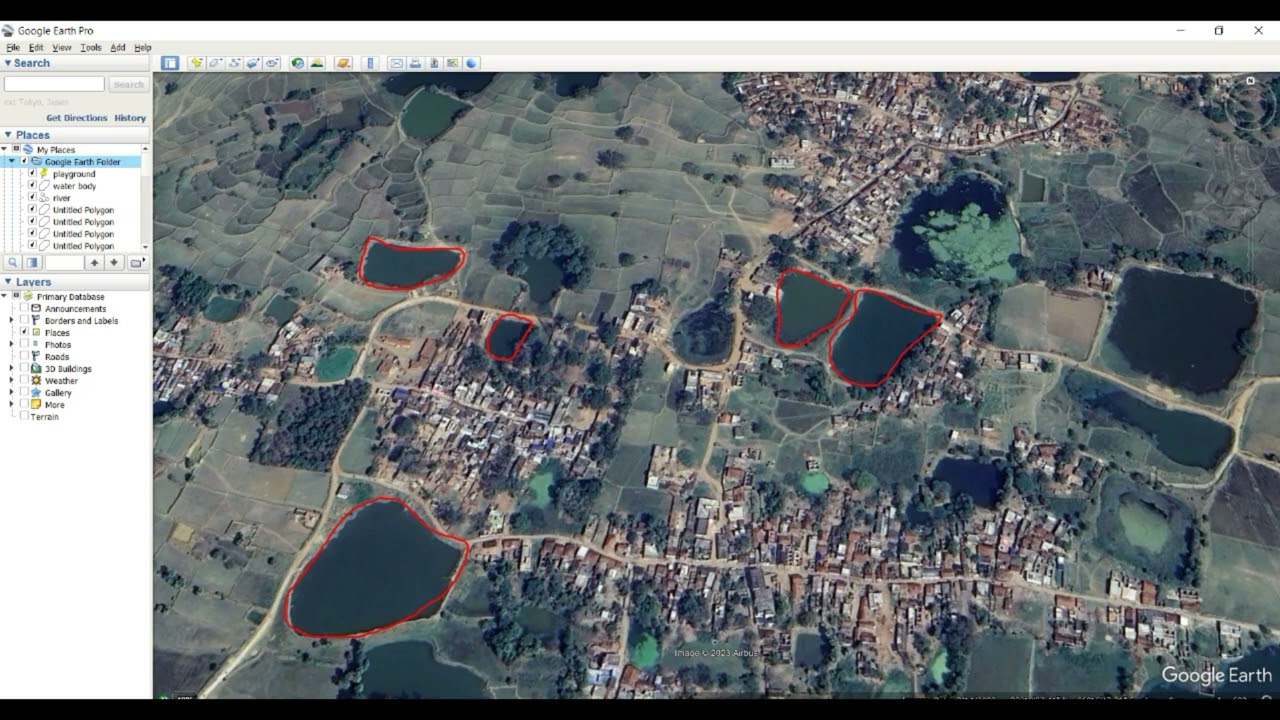The height and width of the screenshot is (720, 1280).
Task: Expand the Gallery layer node
Action: [12, 392]
